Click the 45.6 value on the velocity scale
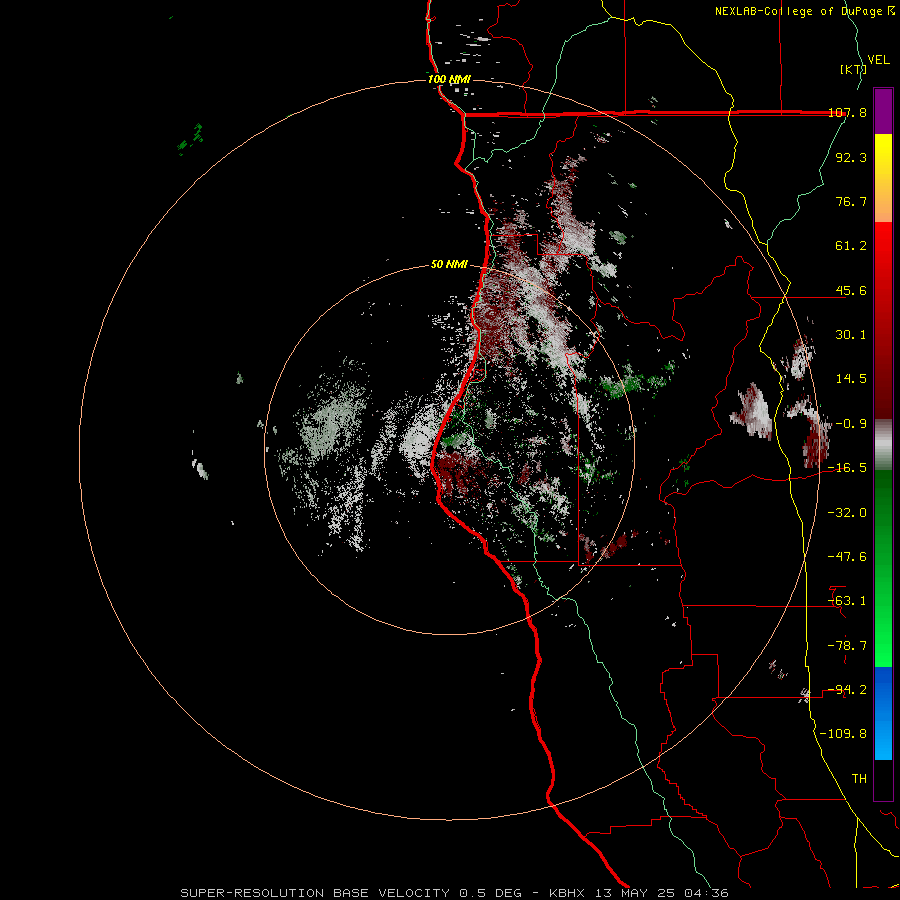Screen dimensions: 900x900 click(851, 290)
